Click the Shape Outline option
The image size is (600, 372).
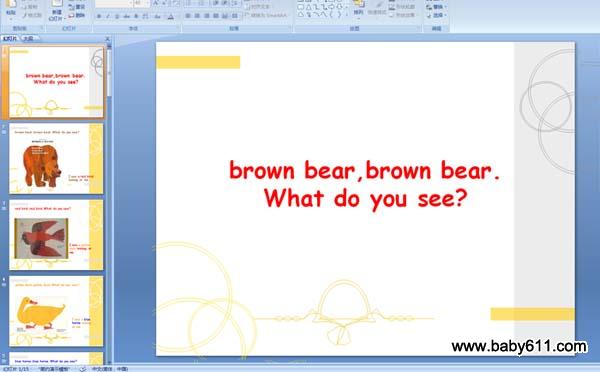click(x=402, y=7)
